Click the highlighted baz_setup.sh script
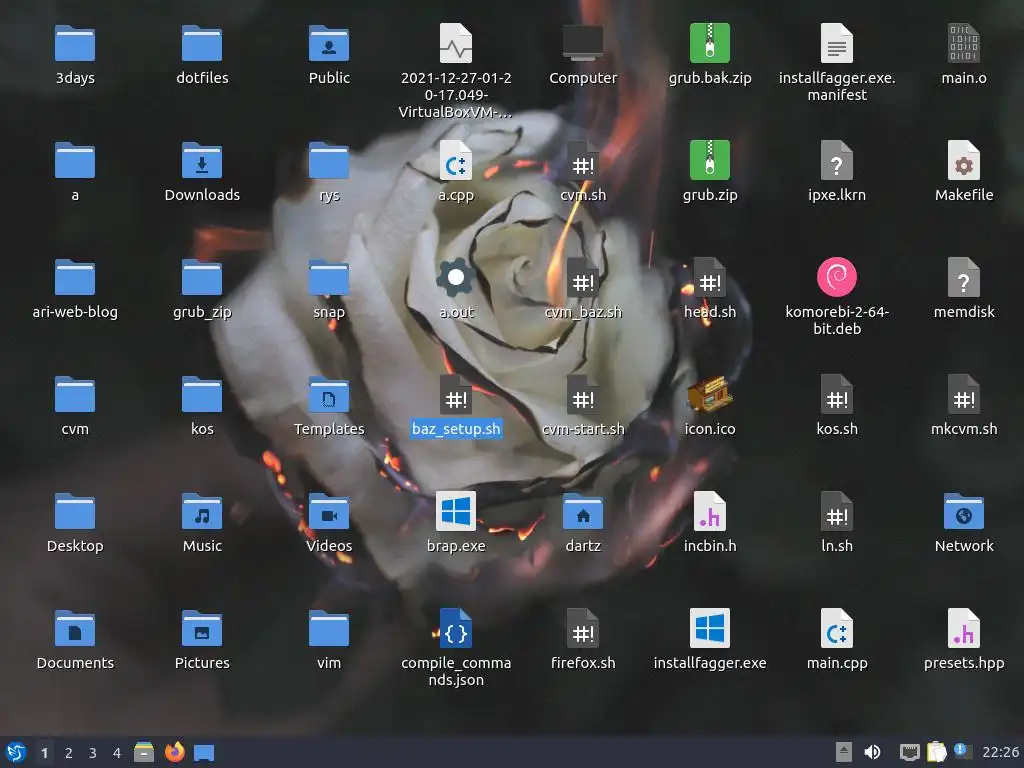1024x768 pixels. pos(456,394)
